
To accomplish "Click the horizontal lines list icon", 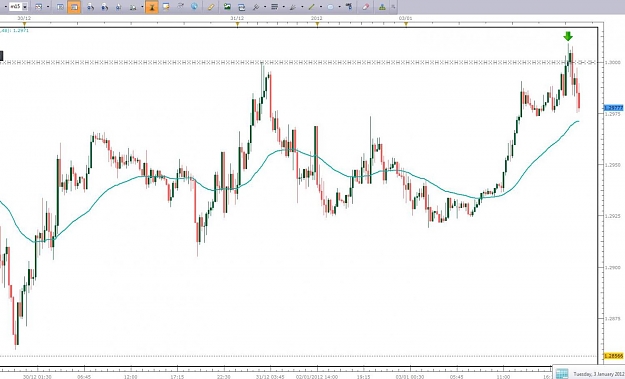I will pyautogui.click(x=275, y=7).
